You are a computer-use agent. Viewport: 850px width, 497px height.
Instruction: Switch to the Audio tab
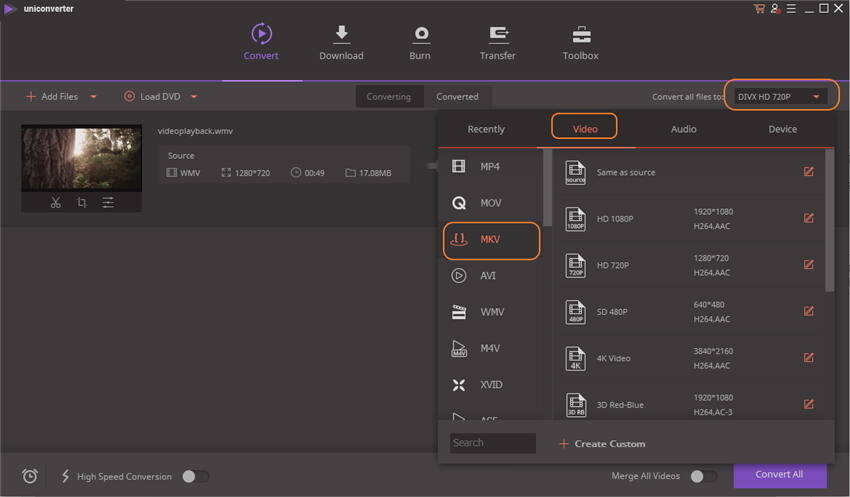pyautogui.click(x=684, y=129)
